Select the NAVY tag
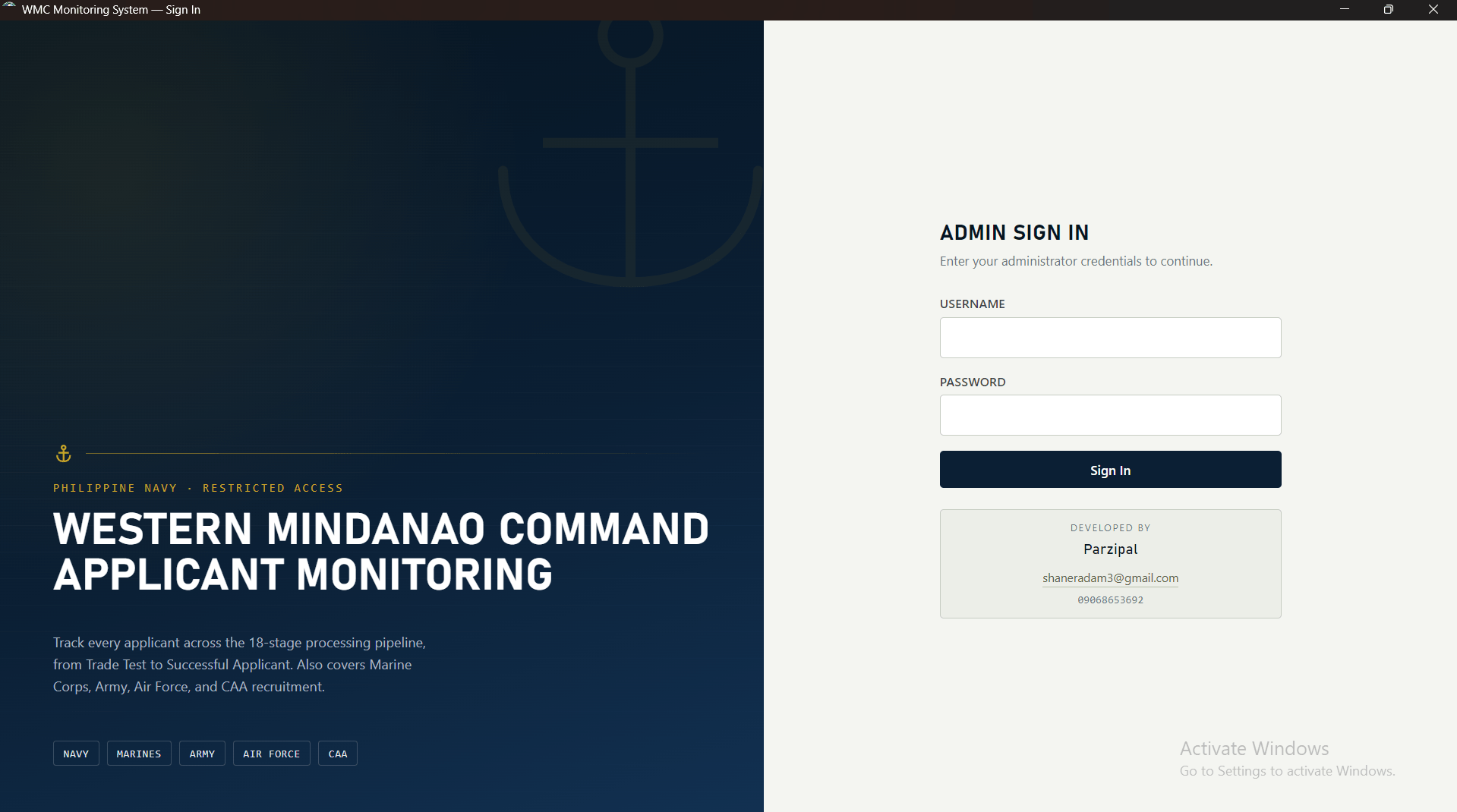 76,754
